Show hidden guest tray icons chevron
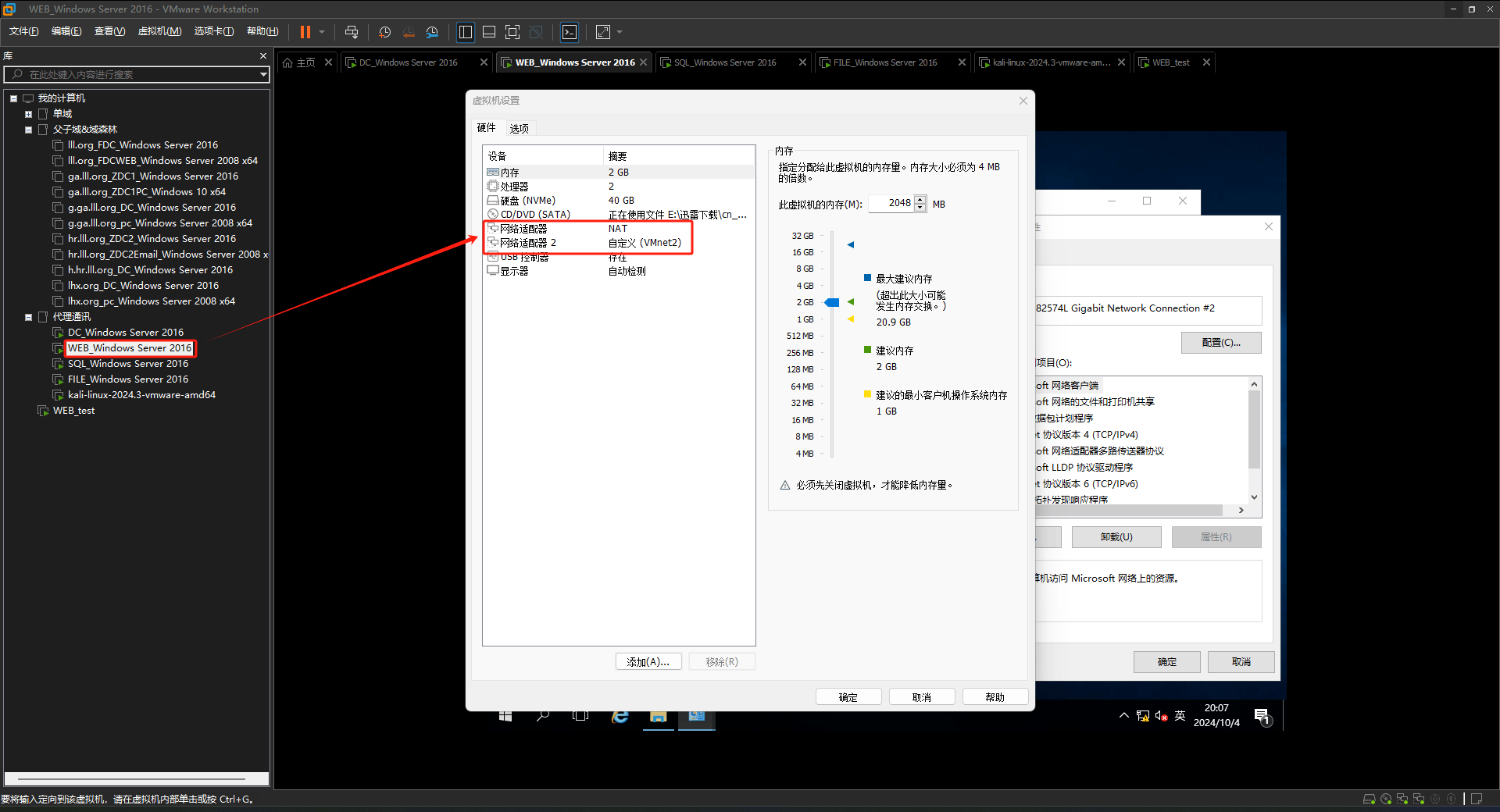Screen dimensions: 1500x812 click(1123, 715)
